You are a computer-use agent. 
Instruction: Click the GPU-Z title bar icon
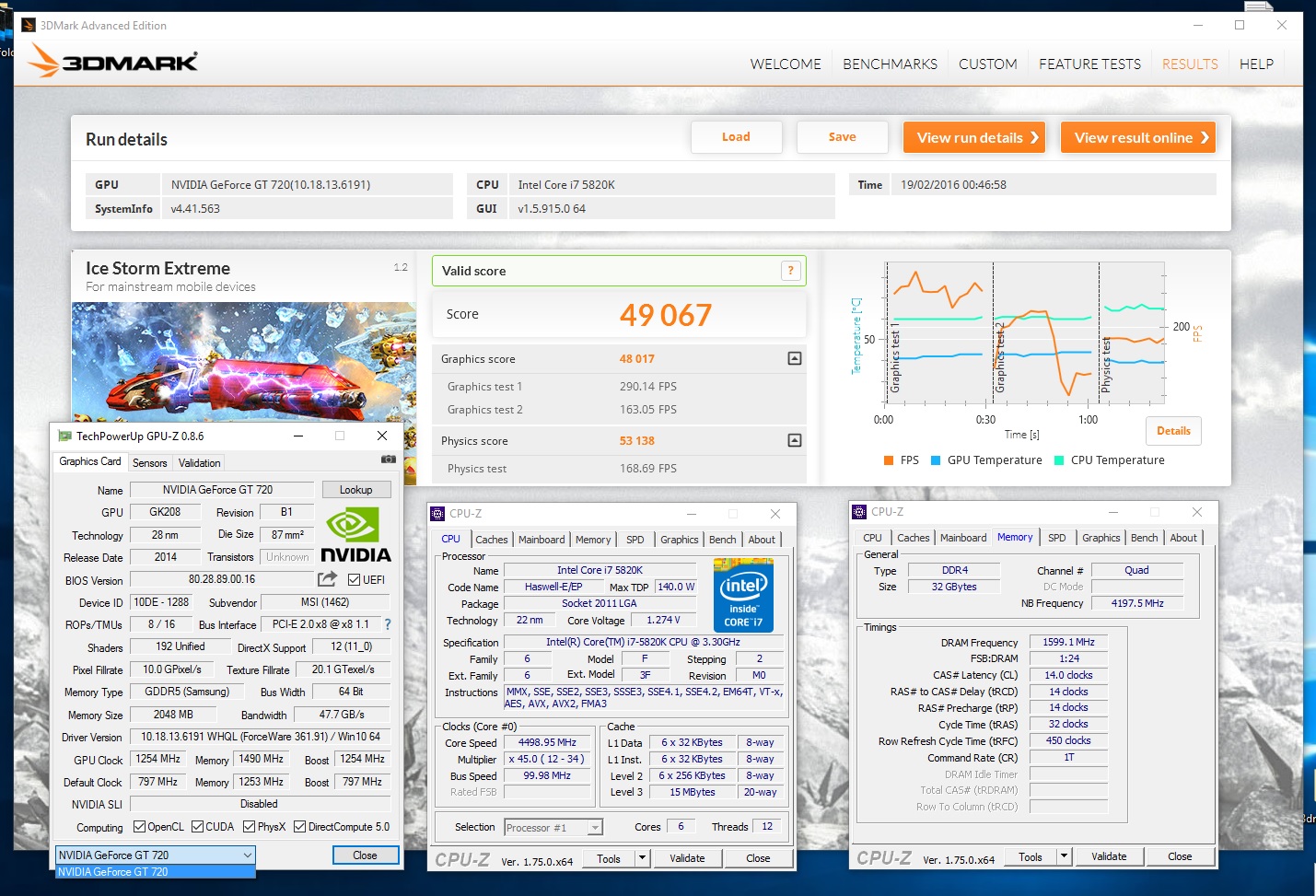(x=64, y=436)
